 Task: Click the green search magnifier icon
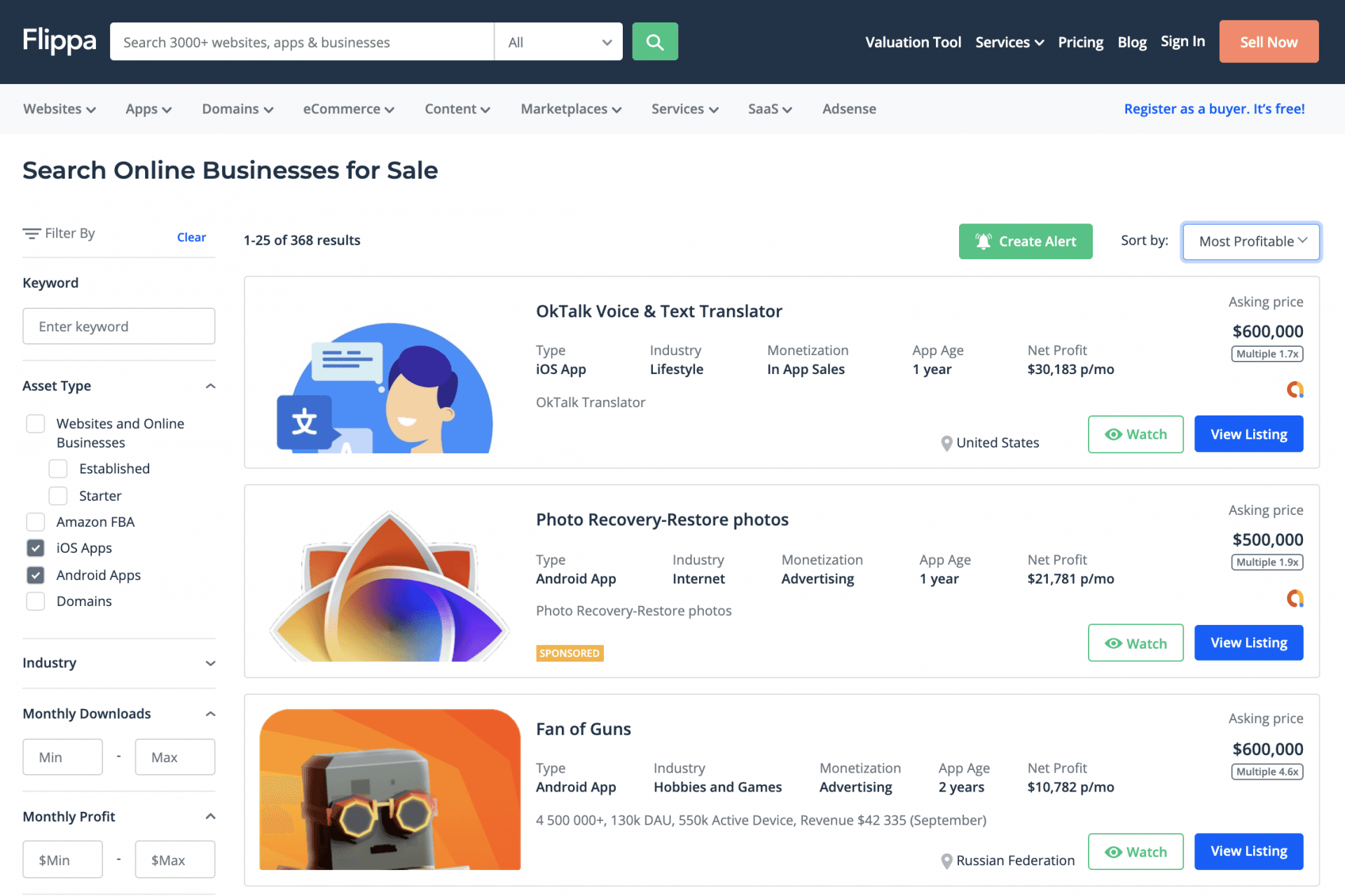coord(654,41)
